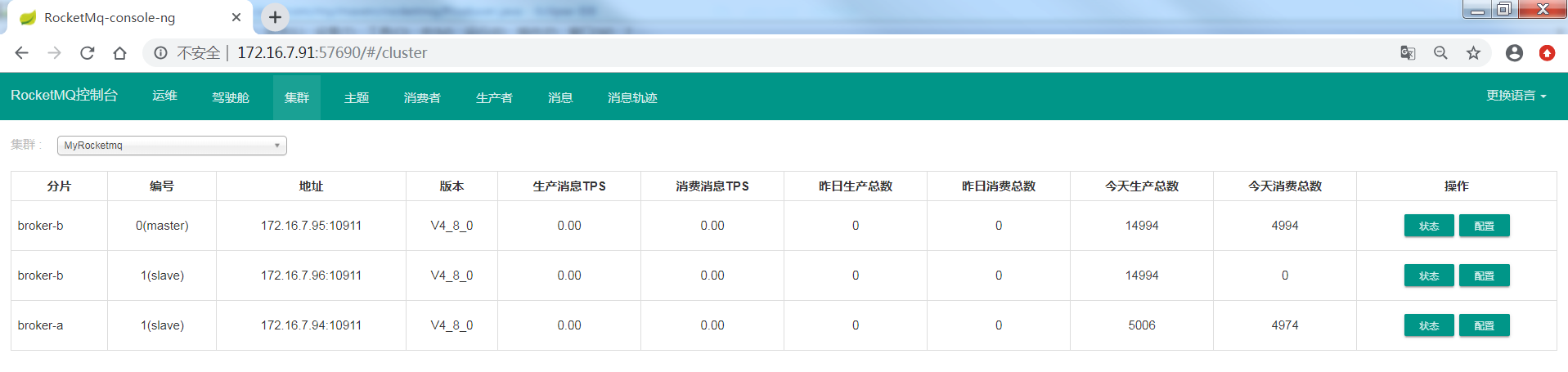
Task: Click the 今天生产总数 column header
Action: pyautogui.click(x=1142, y=186)
